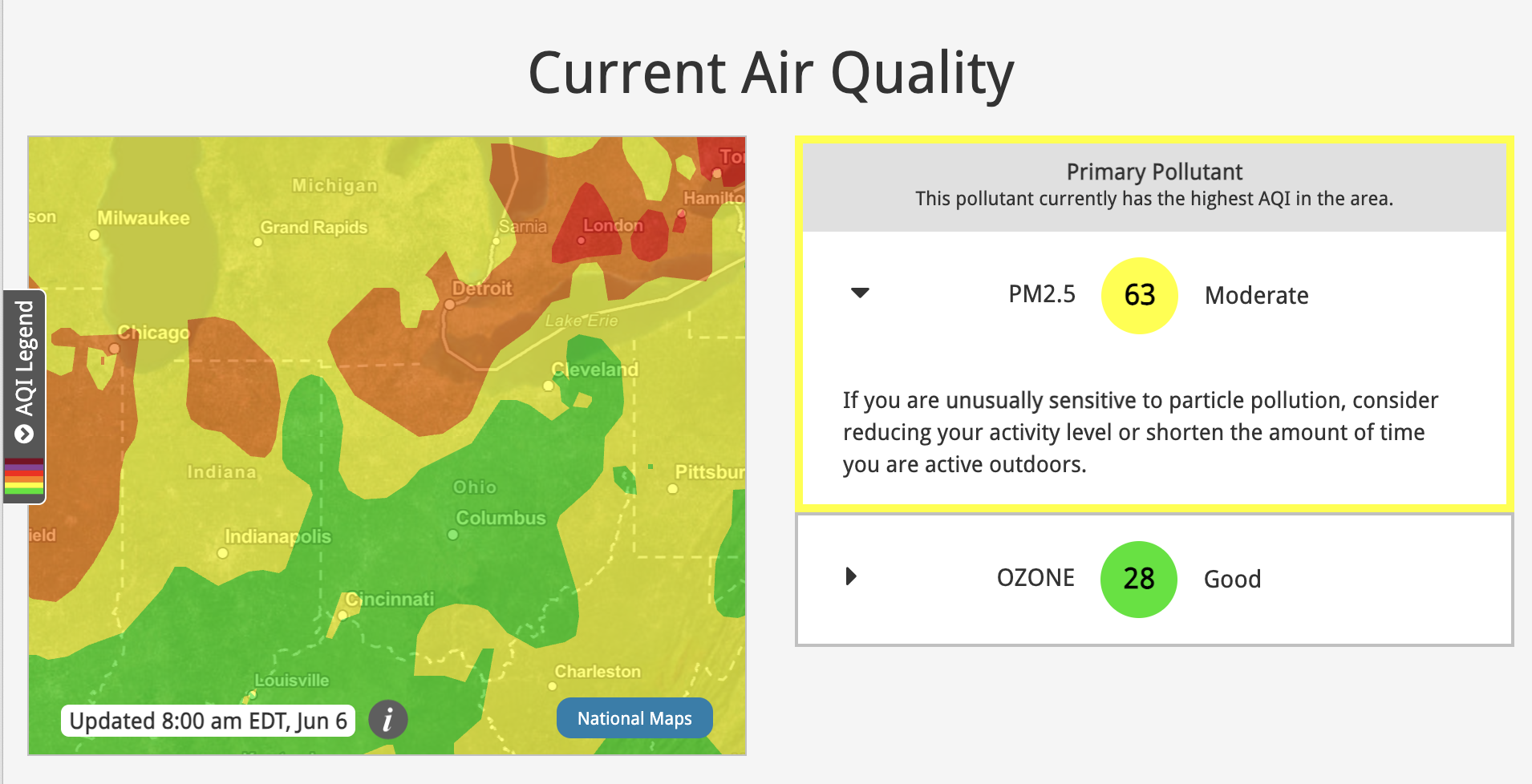Click the OZONE pollutant label
Image resolution: width=1532 pixels, height=784 pixels.
coord(1036,578)
